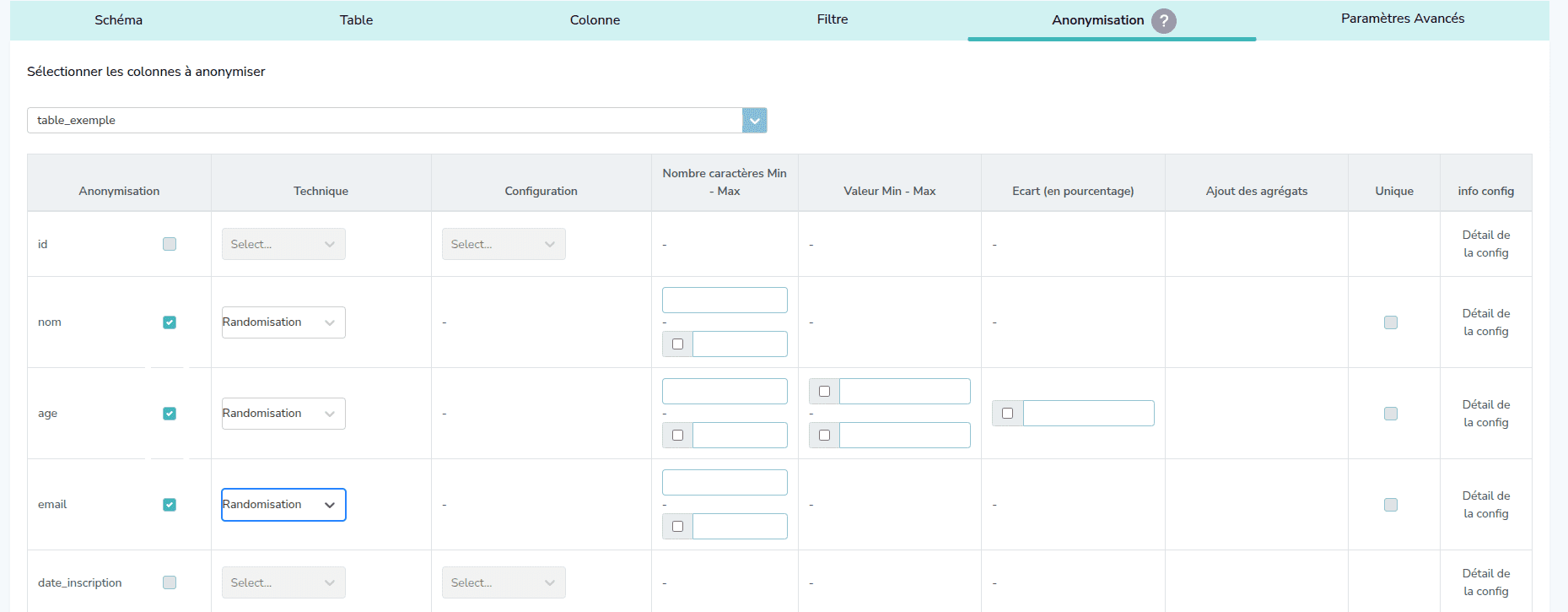Enable anonymisation for id column
Screen dimensions: 1568x612
tap(170, 244)
